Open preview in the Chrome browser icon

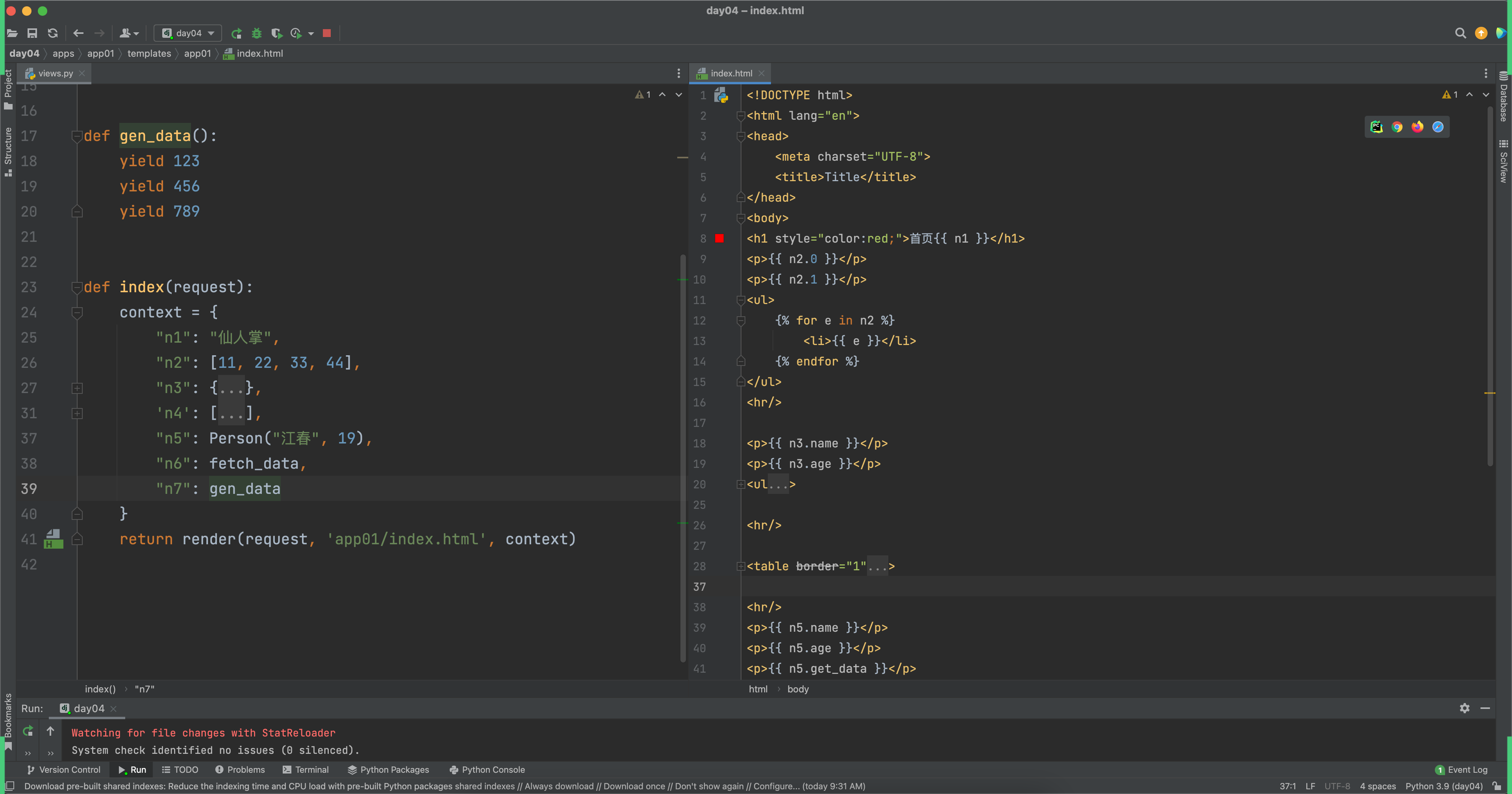point(1397,127)
